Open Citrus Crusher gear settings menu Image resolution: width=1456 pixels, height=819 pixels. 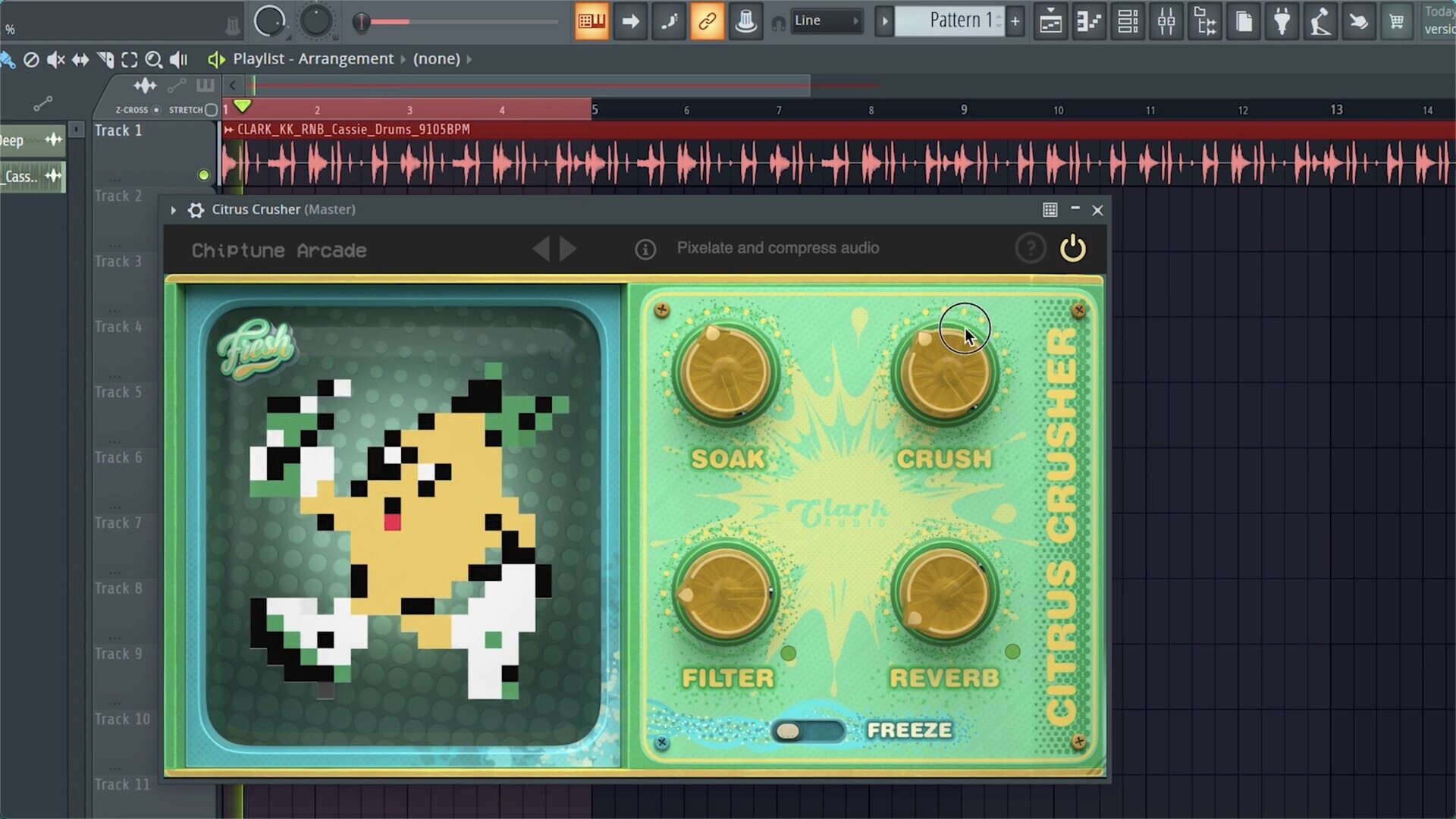pyautogui.click(x=196, y=210)
